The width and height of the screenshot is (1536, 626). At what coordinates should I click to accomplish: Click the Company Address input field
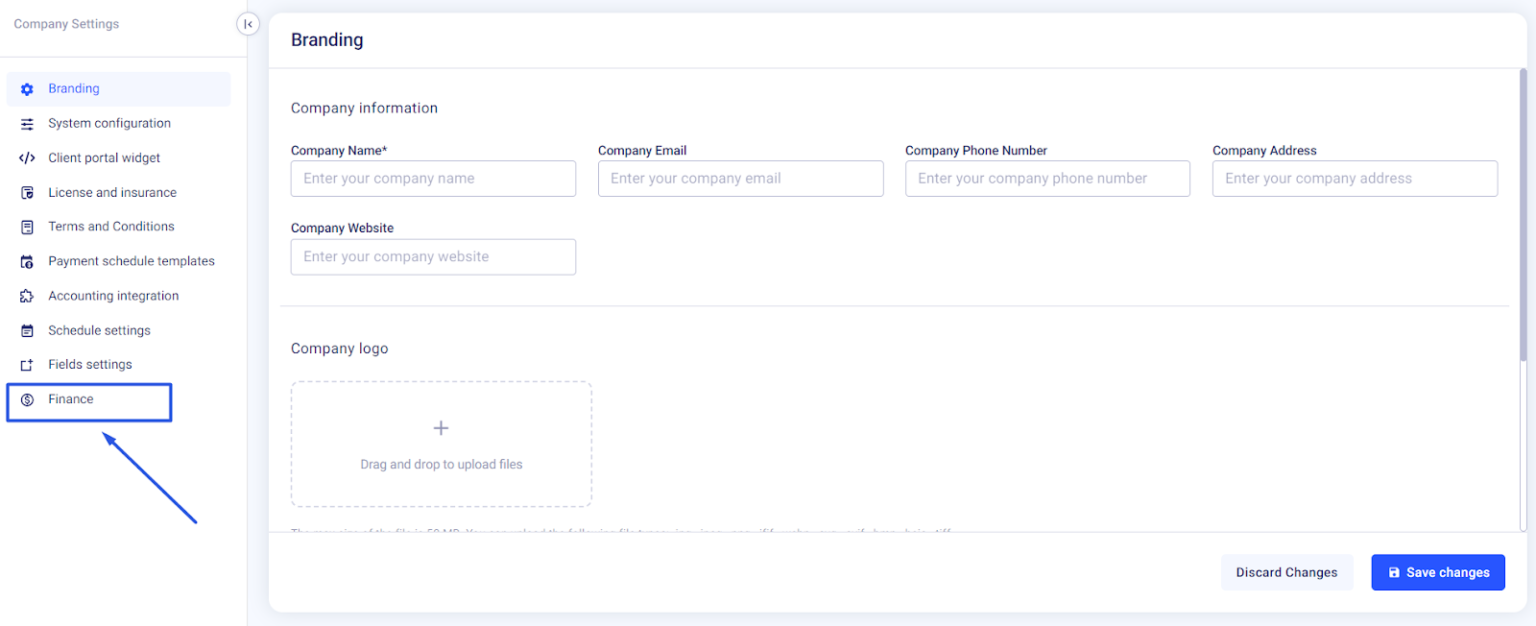click(1354, 179)
